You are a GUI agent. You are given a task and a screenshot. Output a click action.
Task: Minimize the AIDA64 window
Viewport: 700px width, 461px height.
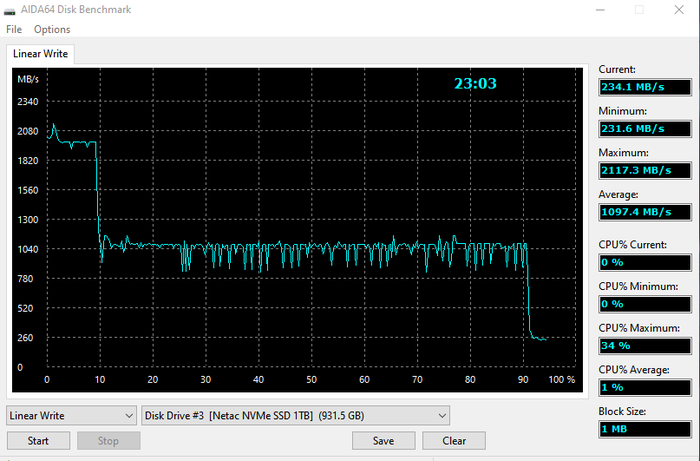coord(600,9)
